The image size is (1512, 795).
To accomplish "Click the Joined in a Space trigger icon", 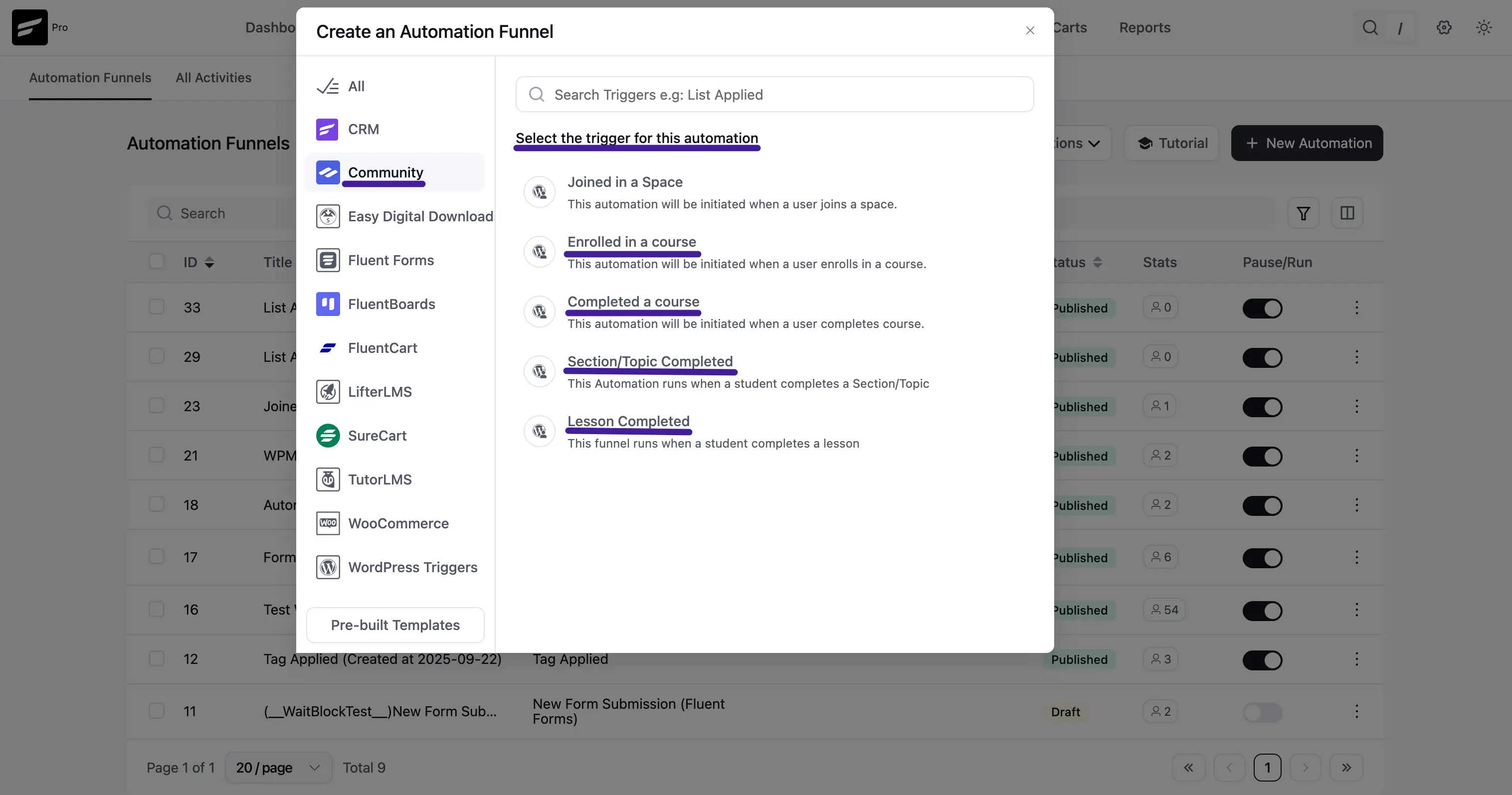I will (x=540, y=192).
